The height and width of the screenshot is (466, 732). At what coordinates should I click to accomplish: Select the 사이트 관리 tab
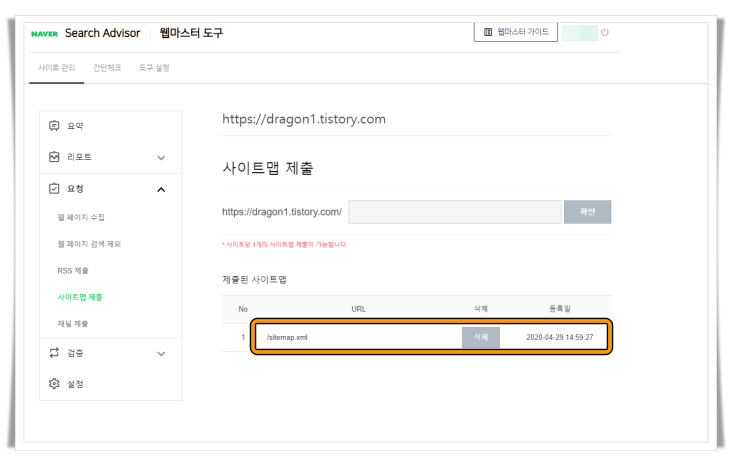click(56, 68)
